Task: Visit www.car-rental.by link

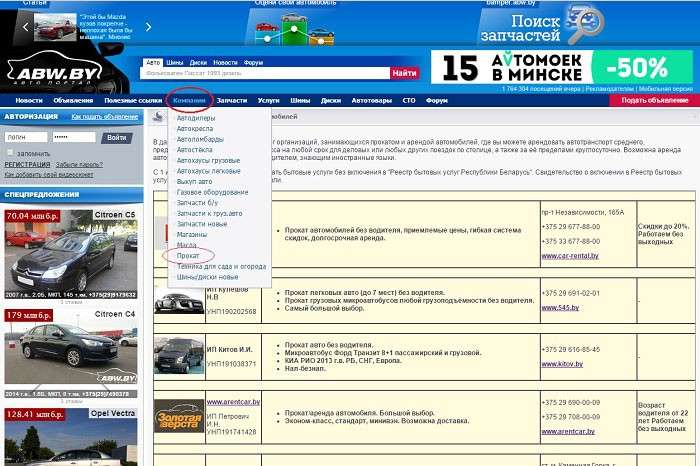Action: coord(570,256)
